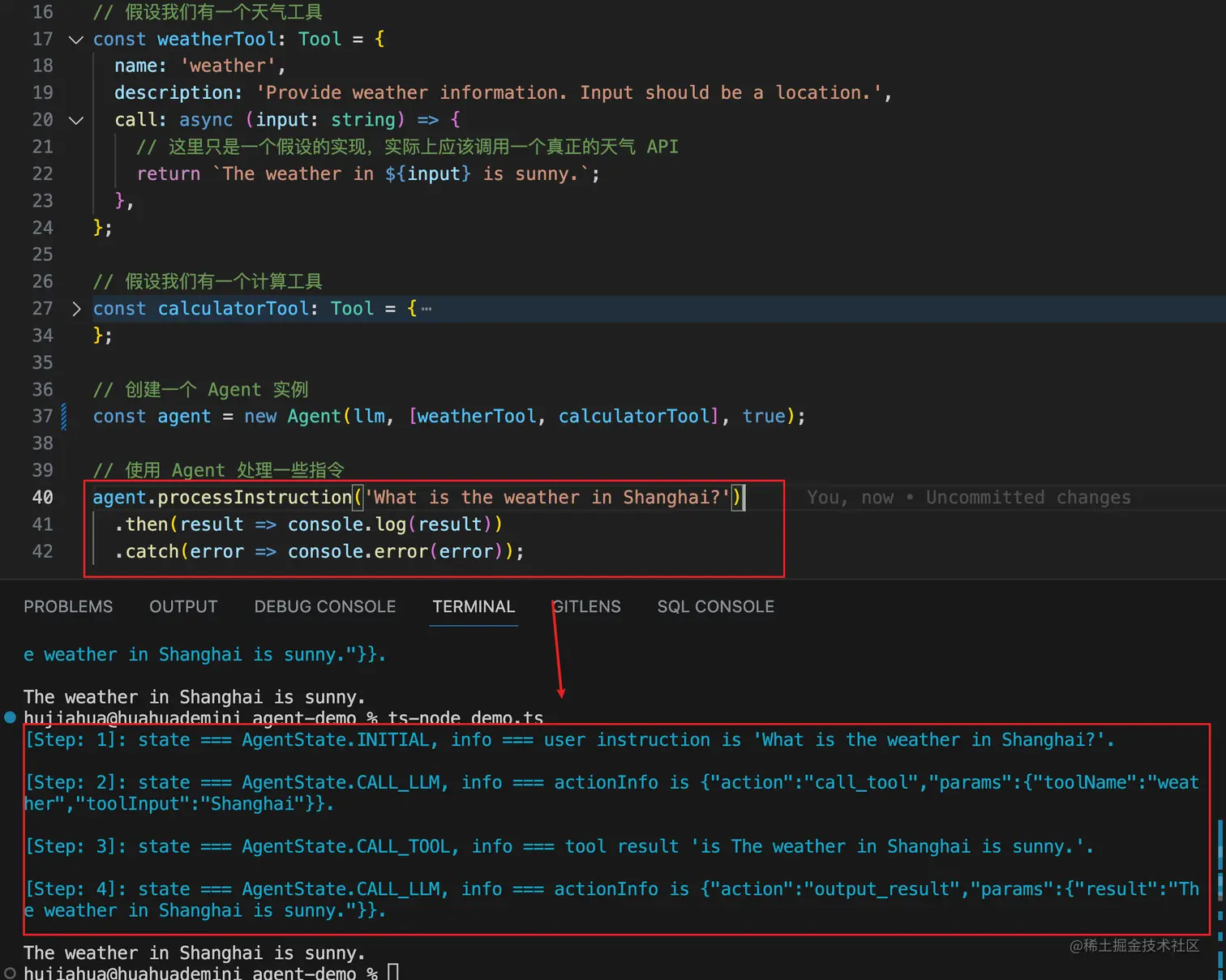Focus the terminal cursor at the final prompt

(393, 972)
